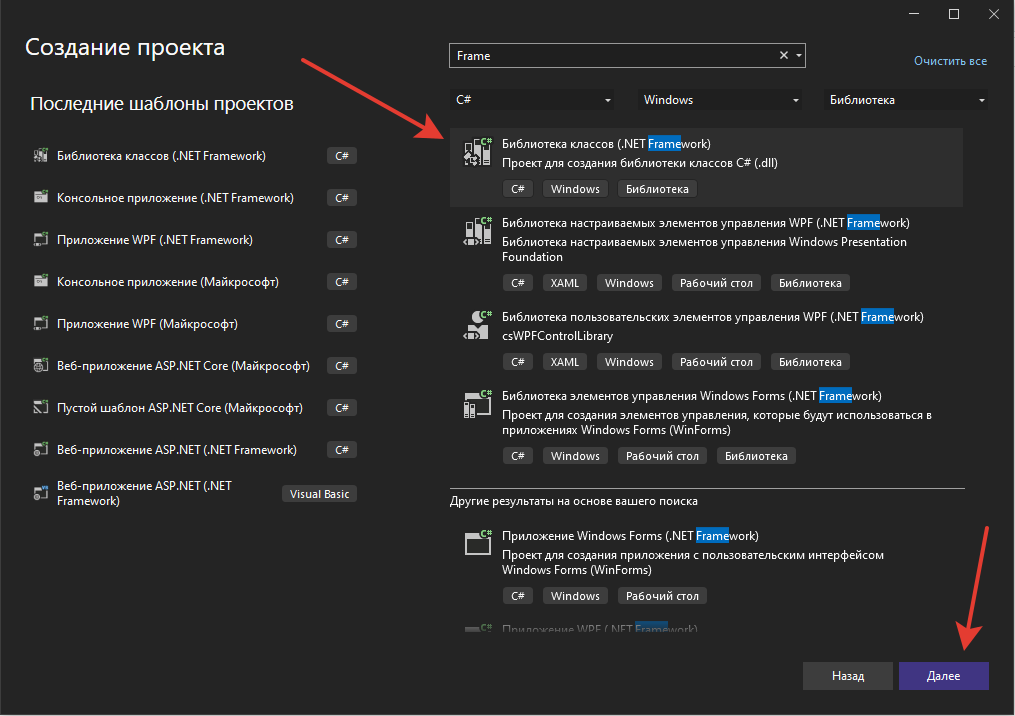Image resolution: width=1015 pixels, height=716 pixels.
Task: Click the recent Приложение WPF (Майкрософт) icon
Action: point(40,324)
